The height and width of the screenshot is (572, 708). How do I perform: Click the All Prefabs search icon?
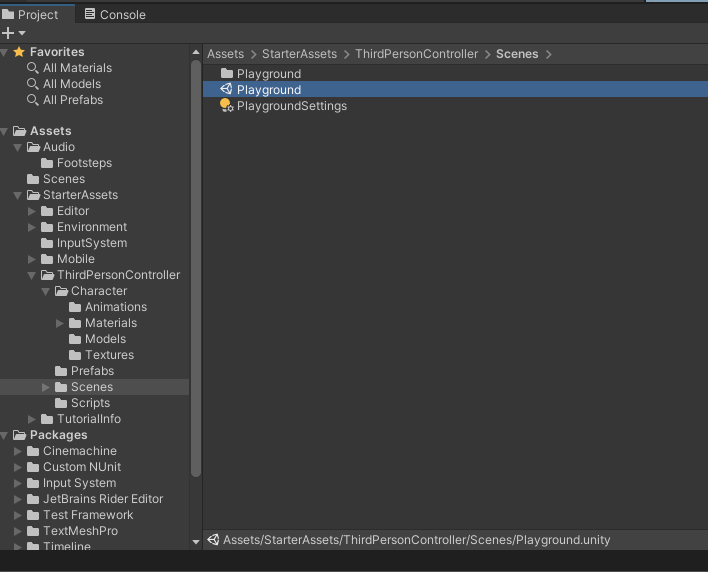[x=33, y=100]
